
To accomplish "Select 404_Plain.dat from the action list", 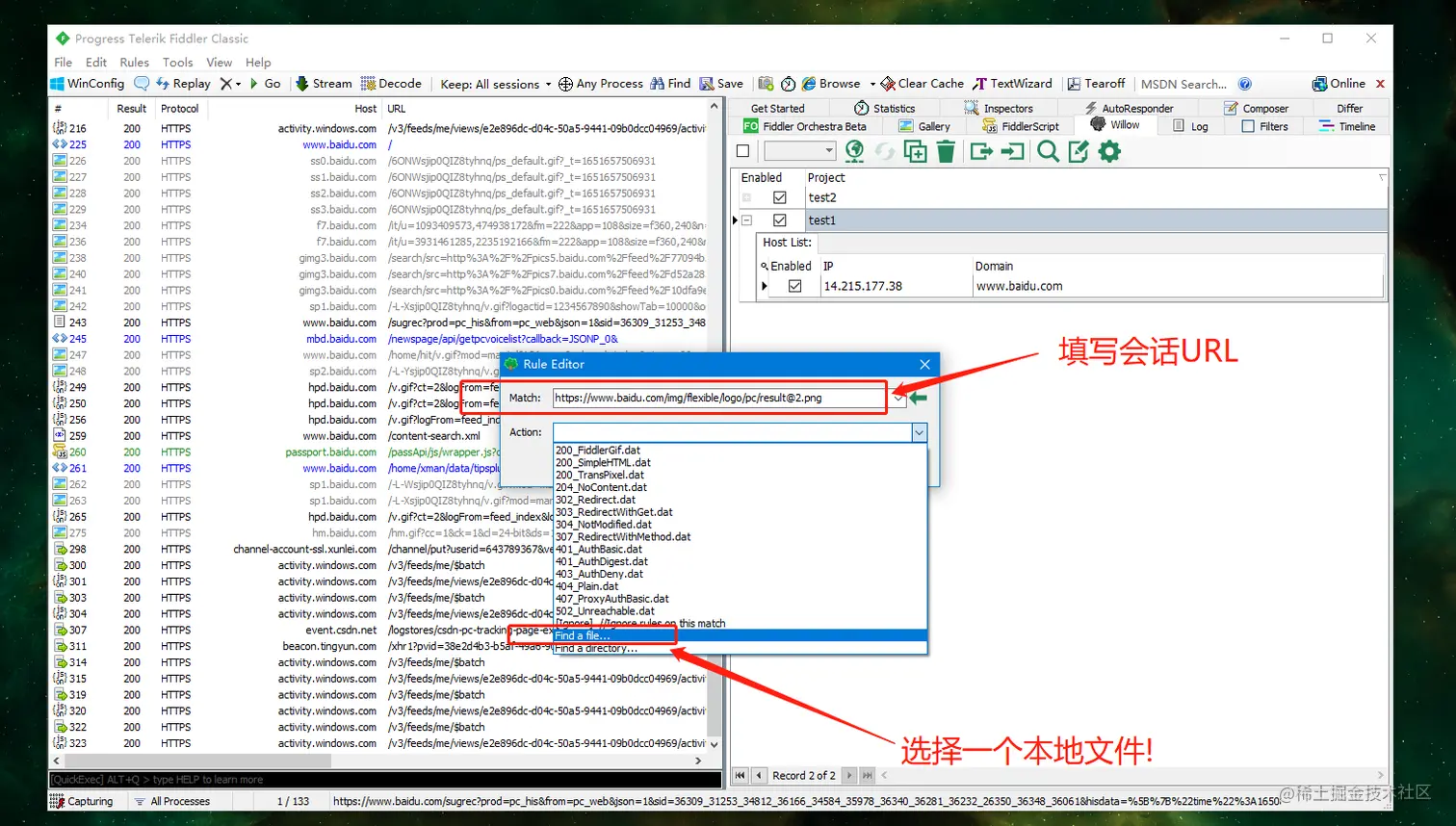I will coord(587,586).
